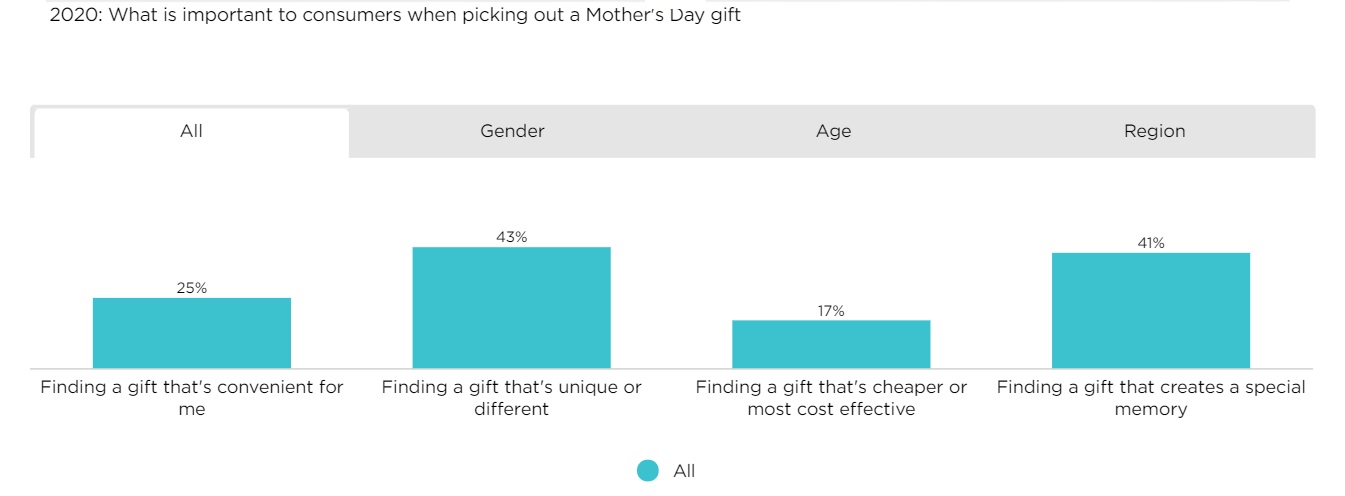
Task: Click the '25%' value label
Action: coord(192,288)
